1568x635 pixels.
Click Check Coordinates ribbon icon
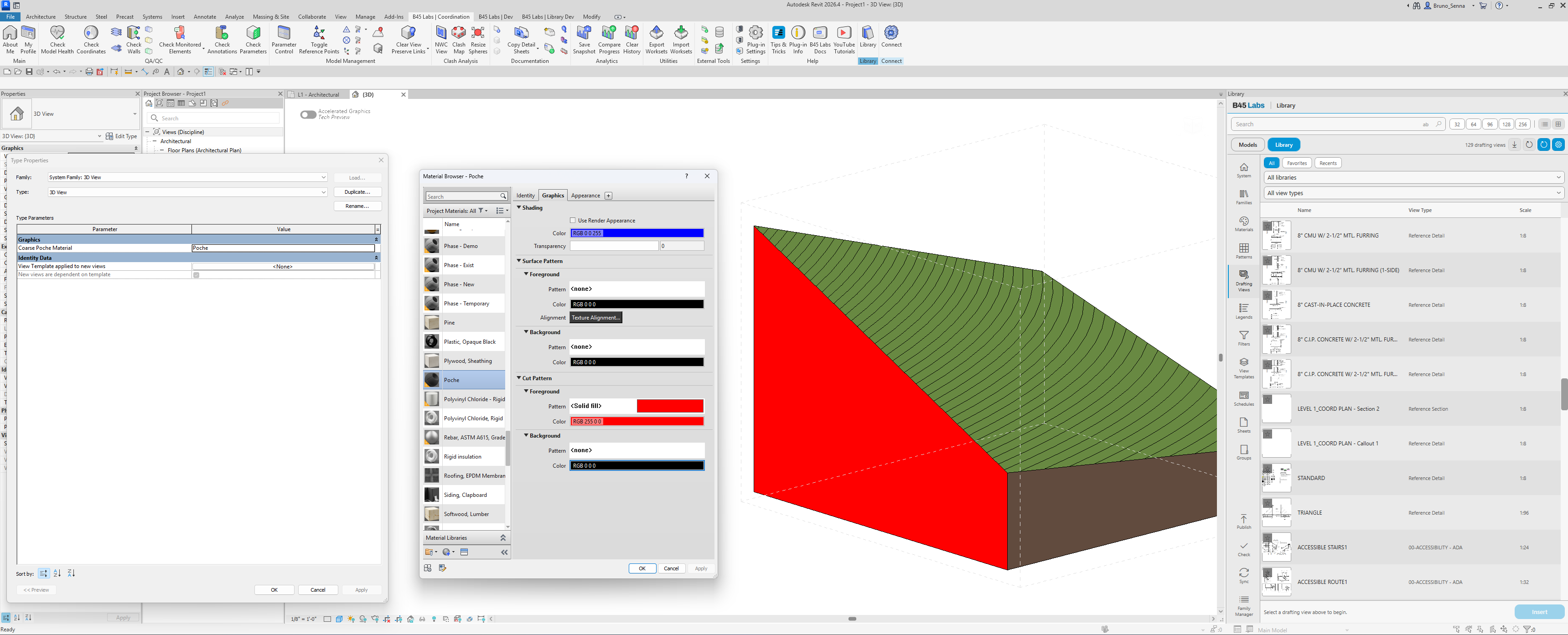coord(91,40)
